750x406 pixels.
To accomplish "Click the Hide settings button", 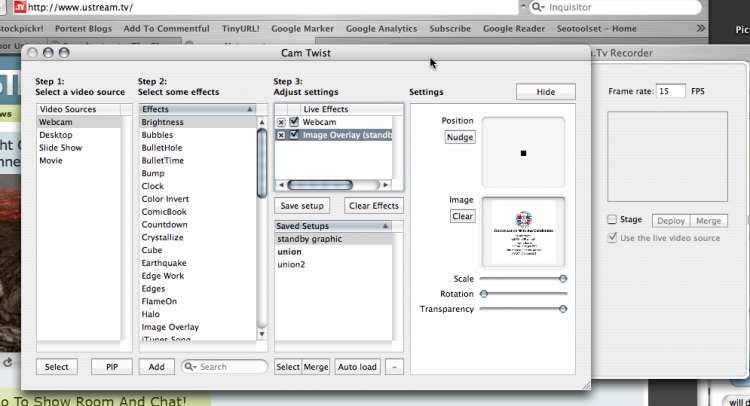I will click(546, 92).
